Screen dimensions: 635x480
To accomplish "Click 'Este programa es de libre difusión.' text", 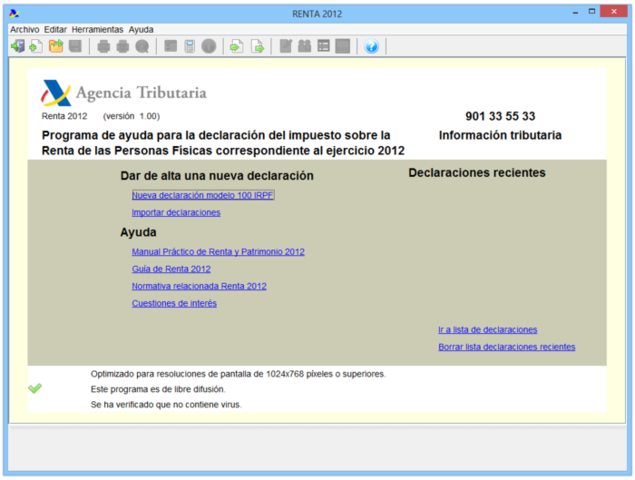I will (x=158, y=389).
